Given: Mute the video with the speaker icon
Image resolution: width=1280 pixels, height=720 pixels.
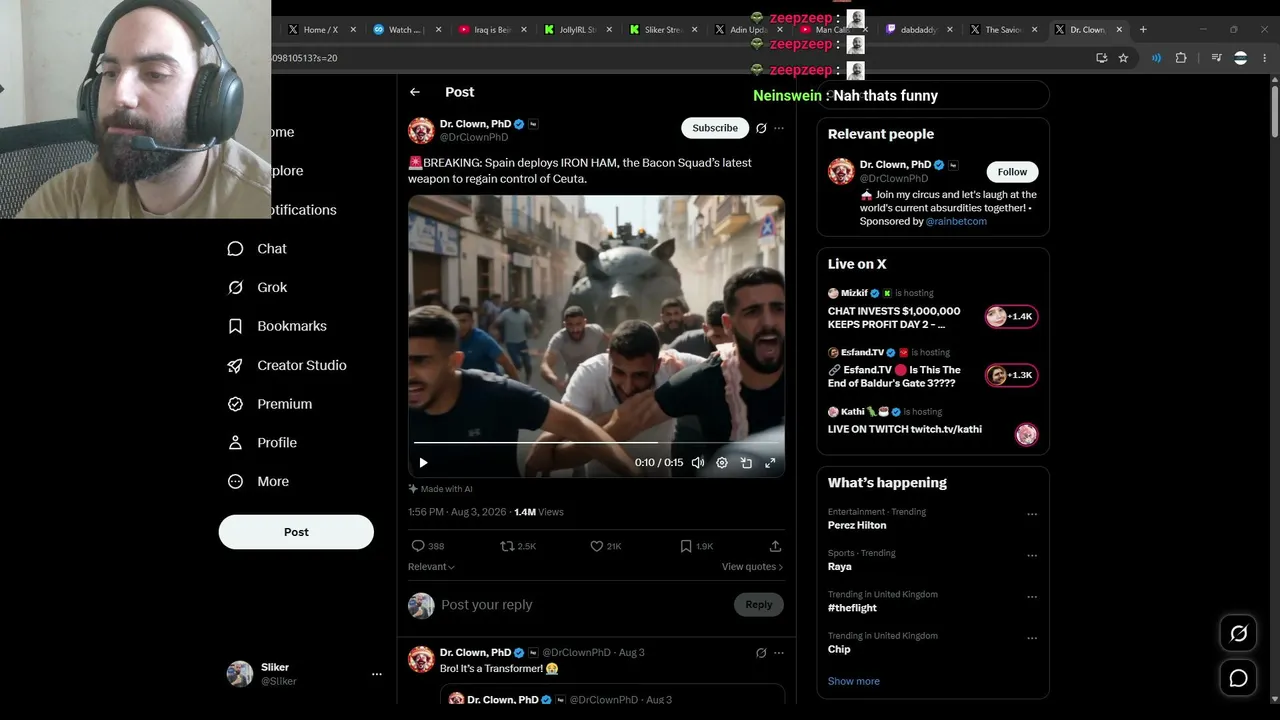Looking at the screenshot, I should (698, 463).
